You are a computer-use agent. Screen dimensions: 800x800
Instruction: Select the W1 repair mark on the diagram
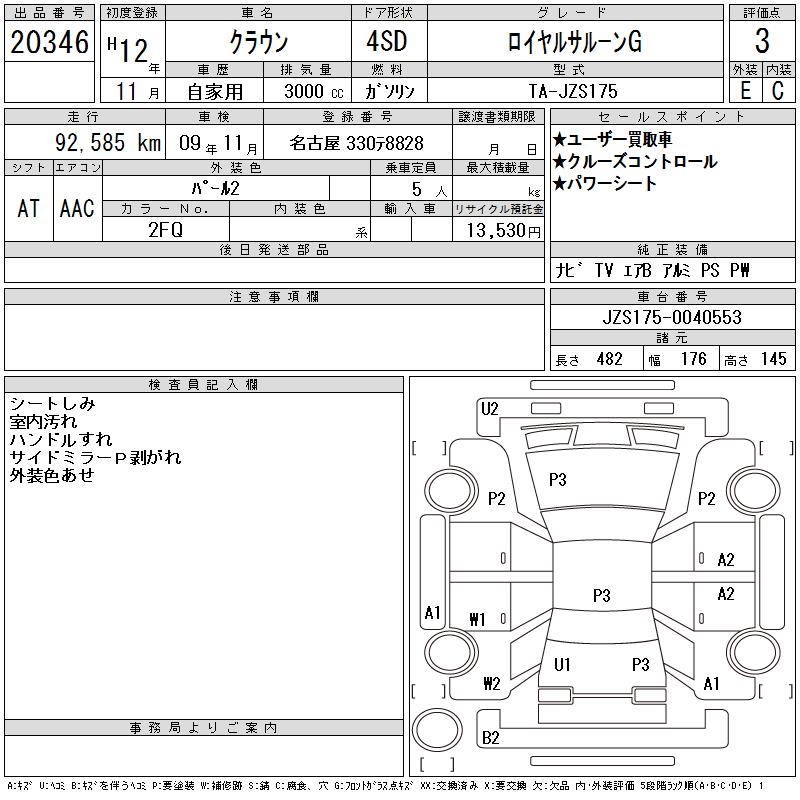476,620
